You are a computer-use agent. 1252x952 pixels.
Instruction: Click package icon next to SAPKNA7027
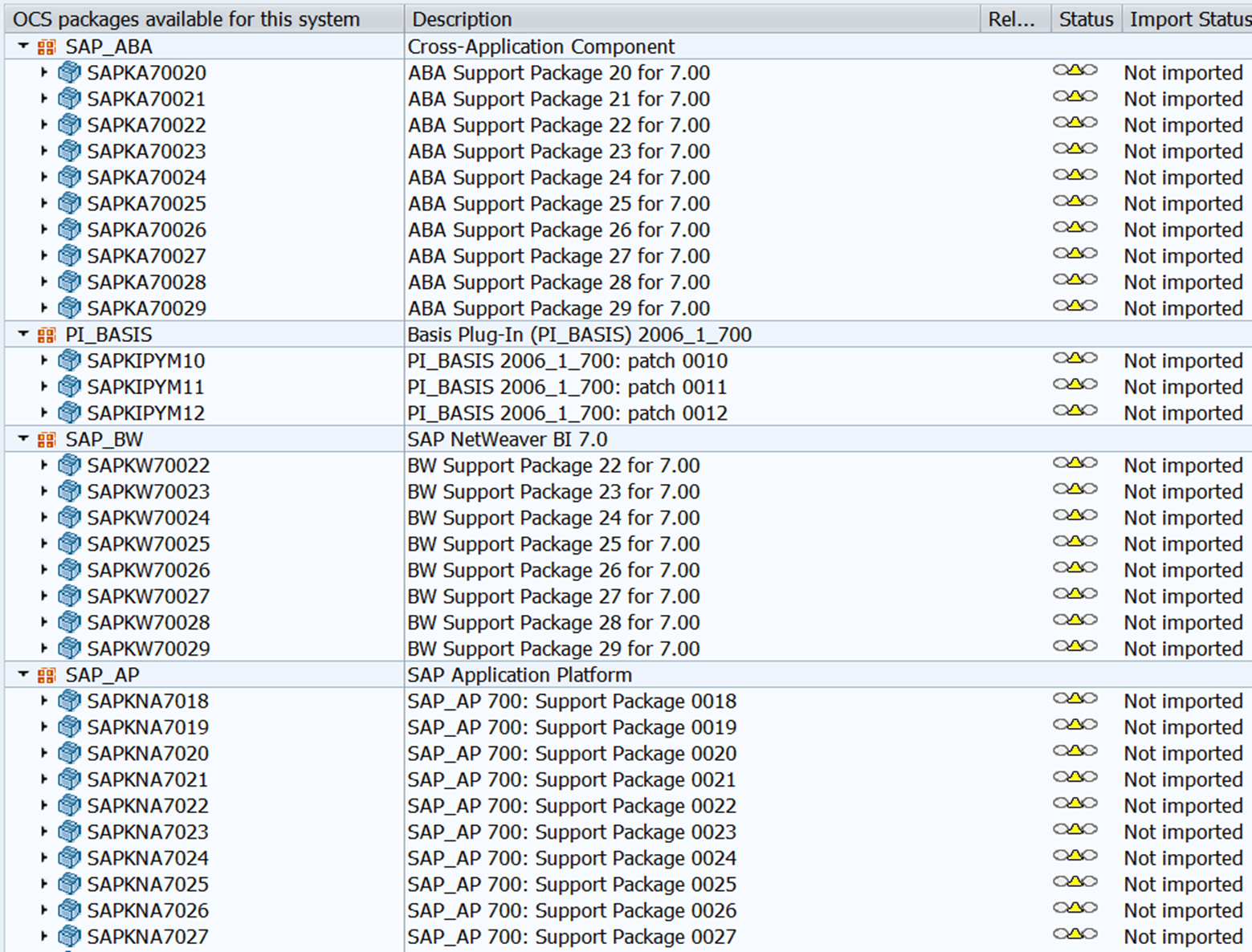pyautogui.click(x=70, y=937)
